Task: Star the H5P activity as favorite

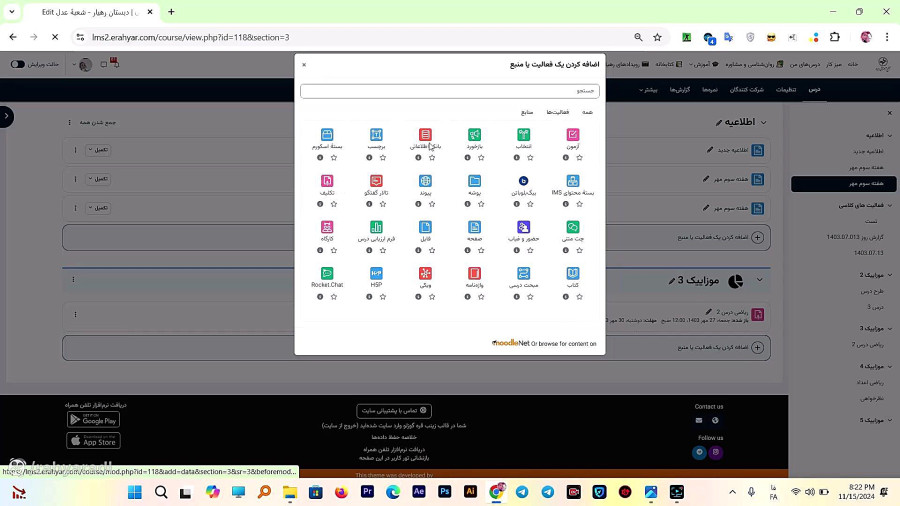Action: tap(383, 297)
